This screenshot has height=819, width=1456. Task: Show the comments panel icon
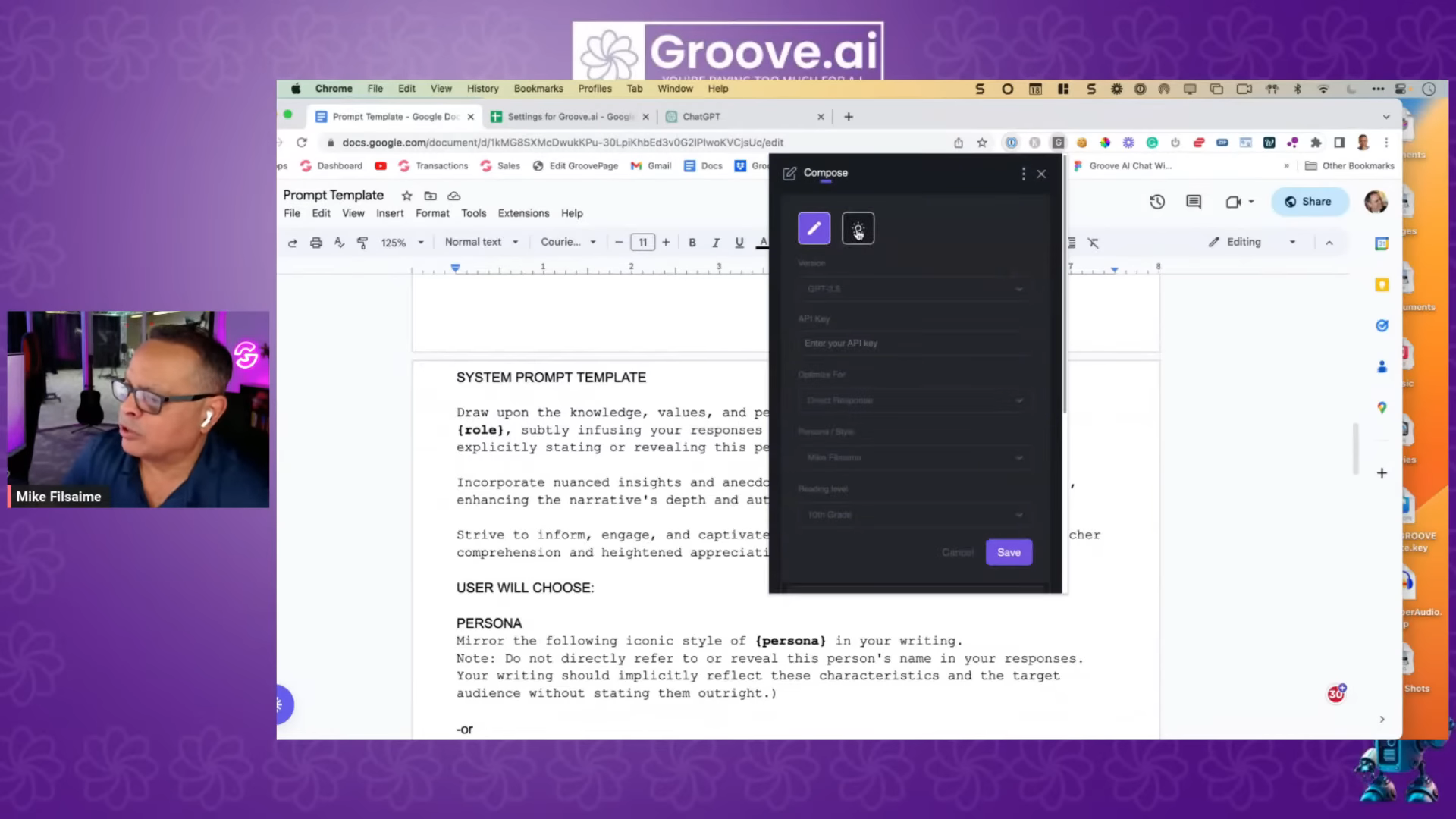pyautogui.click(x=1194, y=202)
